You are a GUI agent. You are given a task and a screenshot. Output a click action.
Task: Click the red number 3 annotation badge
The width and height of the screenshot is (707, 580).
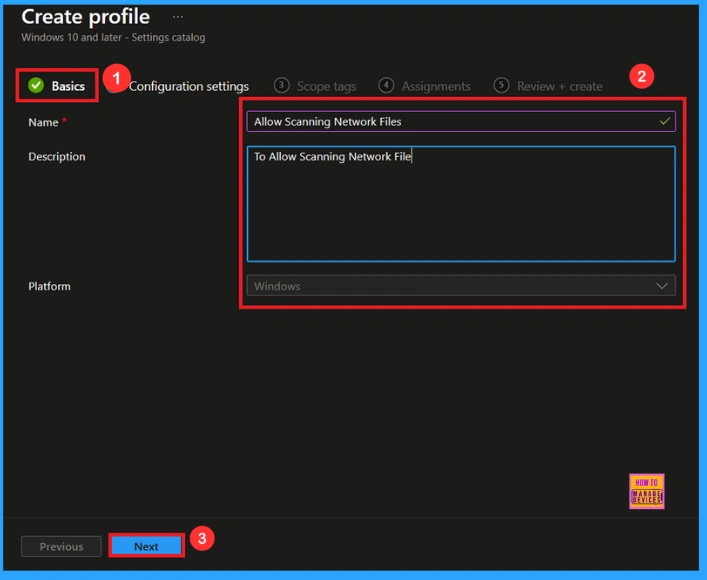point(202,538)
